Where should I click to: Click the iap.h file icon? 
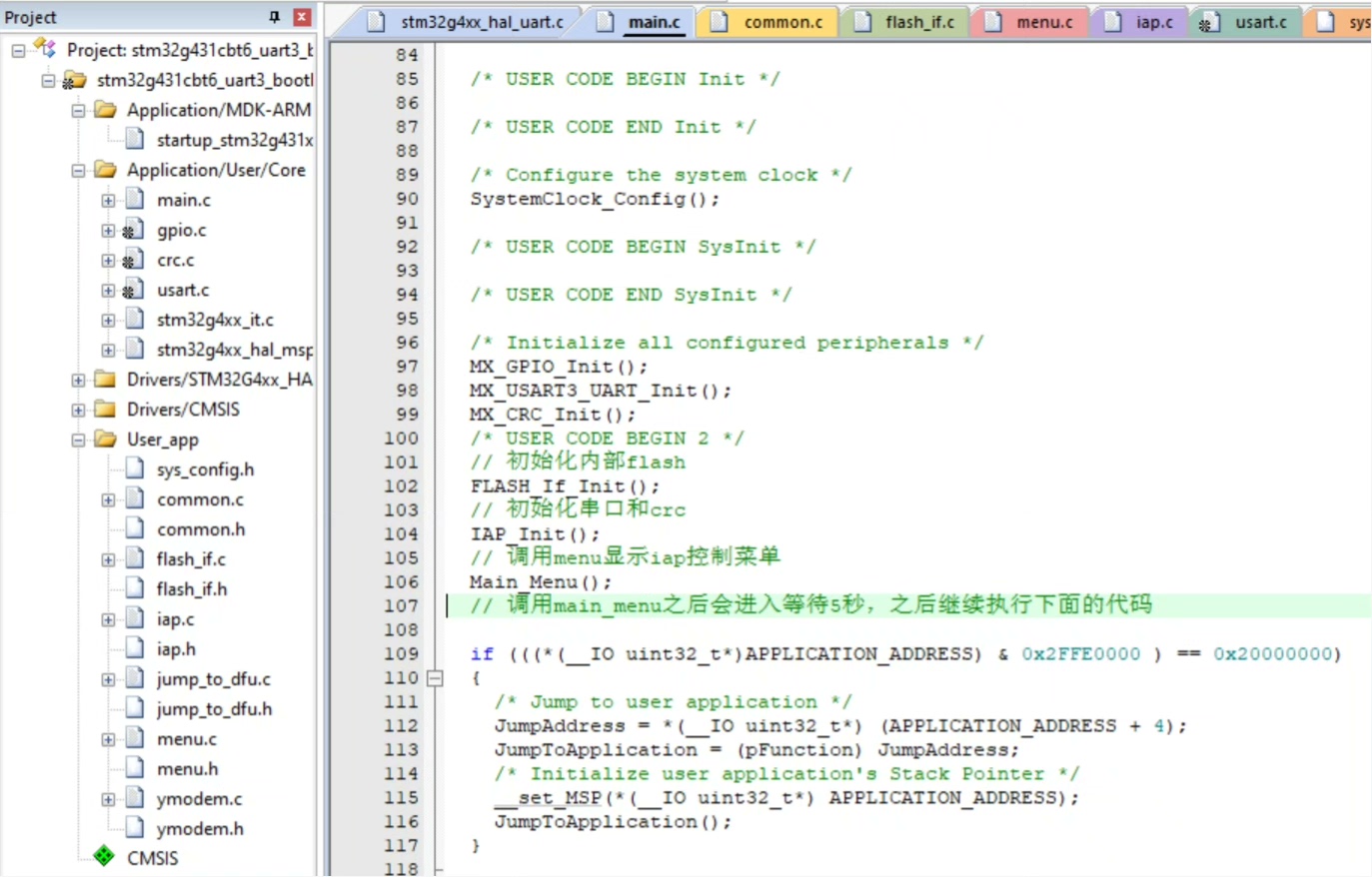coord(135,648)
